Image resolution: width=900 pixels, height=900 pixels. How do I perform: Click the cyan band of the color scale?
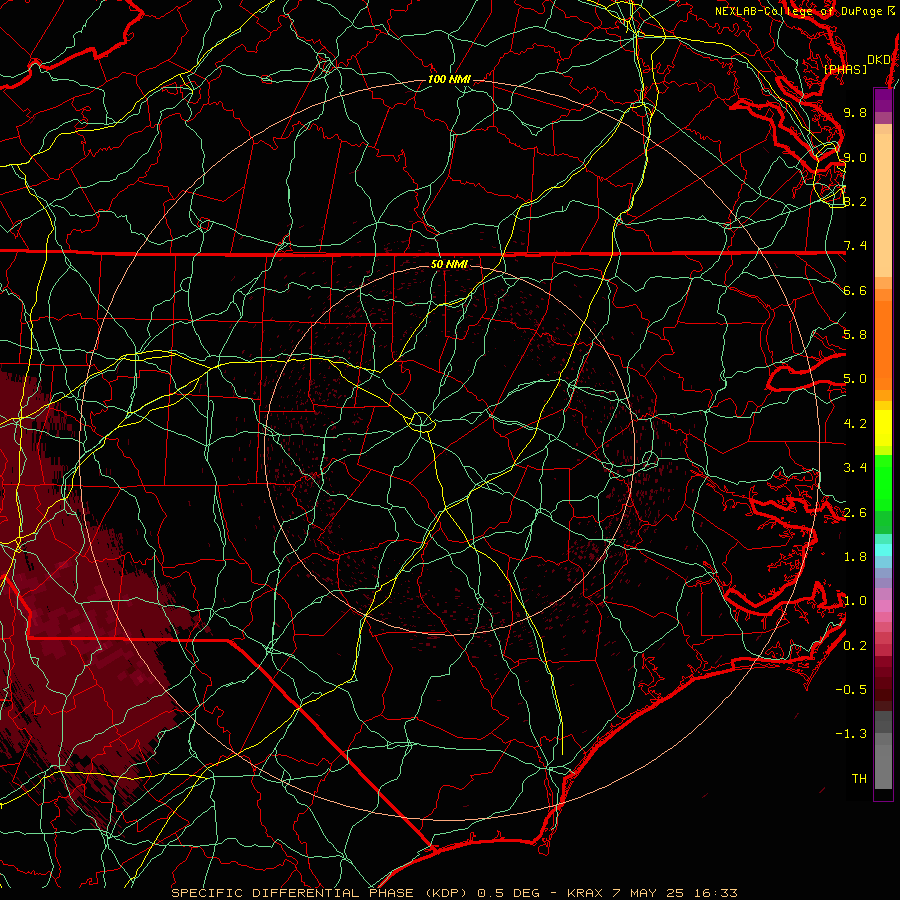pos(883,550)
